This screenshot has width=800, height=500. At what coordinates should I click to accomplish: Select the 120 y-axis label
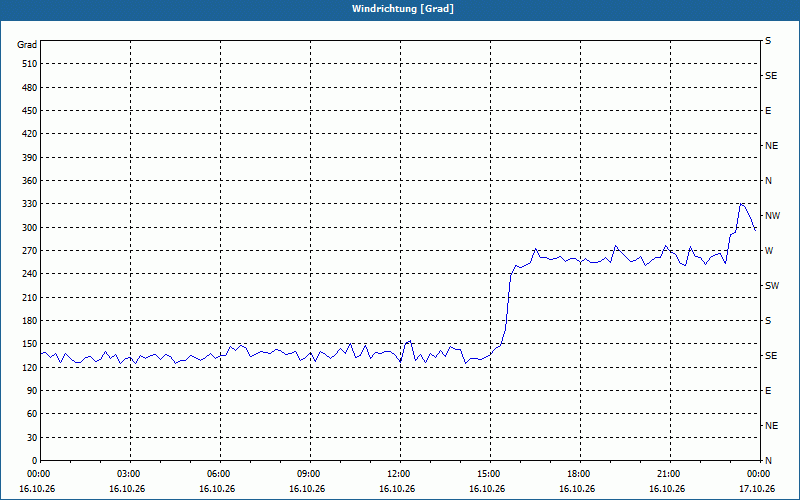click(30, 367)
